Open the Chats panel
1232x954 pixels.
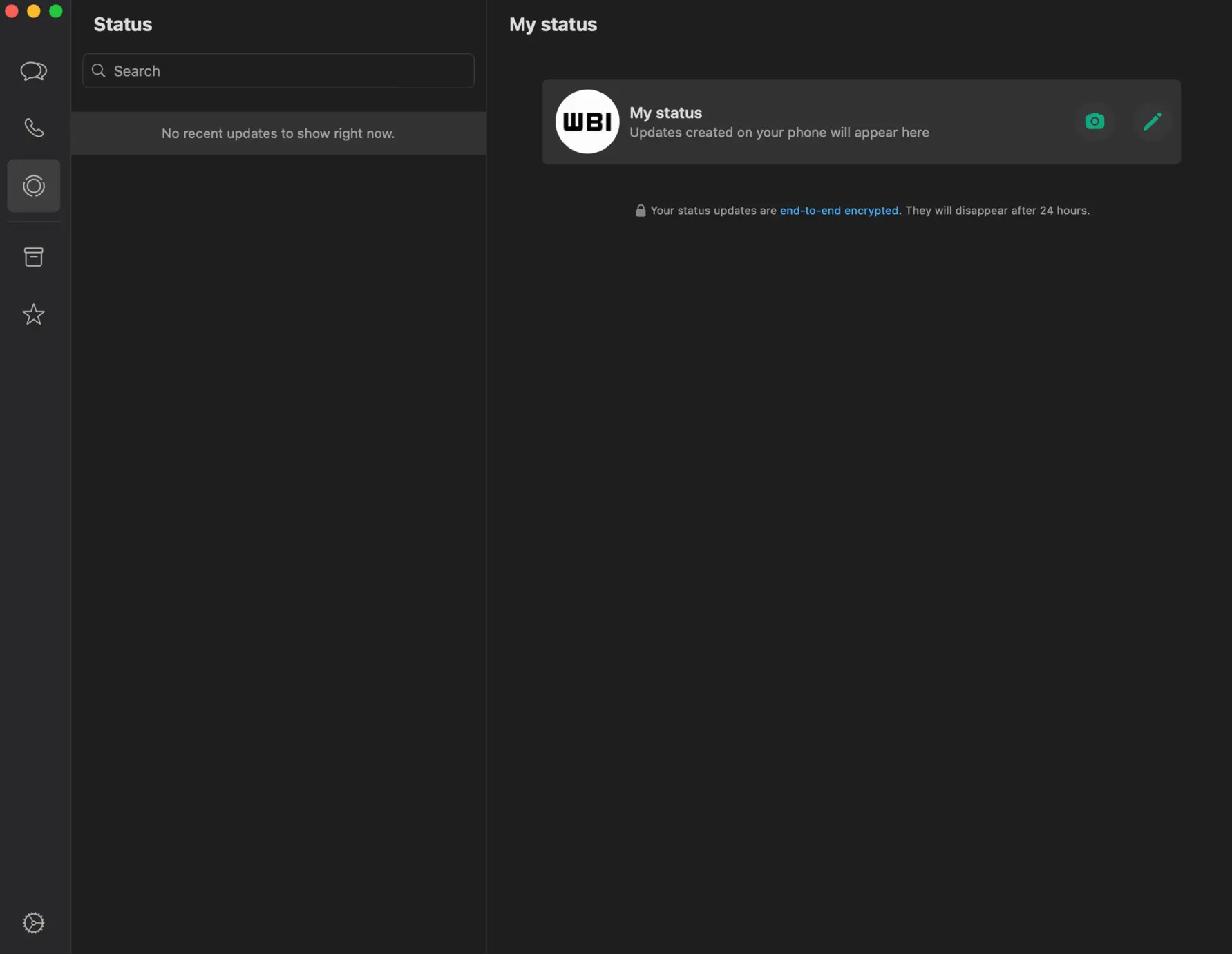coord(33,71)
